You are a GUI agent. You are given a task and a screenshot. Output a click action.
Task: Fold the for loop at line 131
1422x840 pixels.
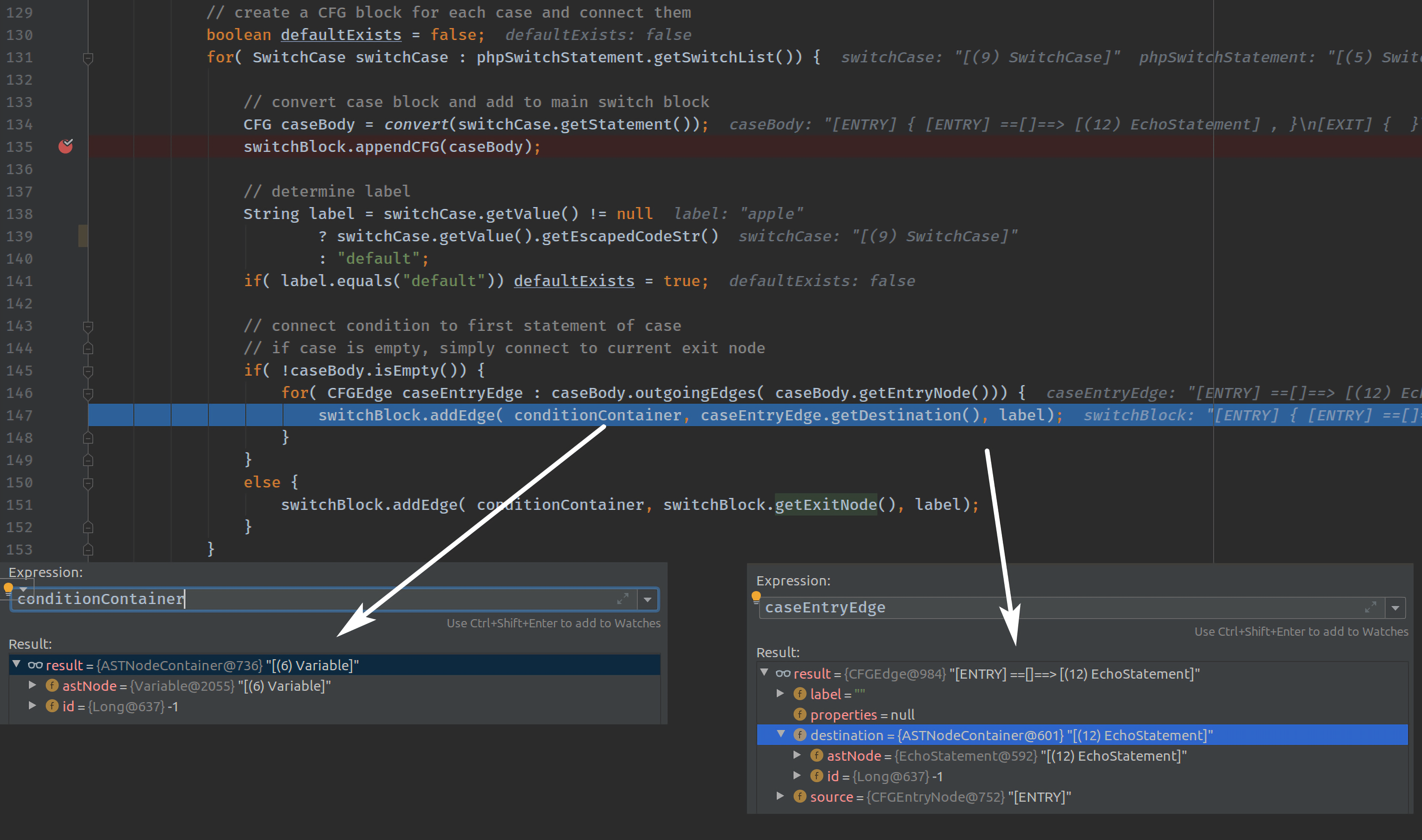88,58
